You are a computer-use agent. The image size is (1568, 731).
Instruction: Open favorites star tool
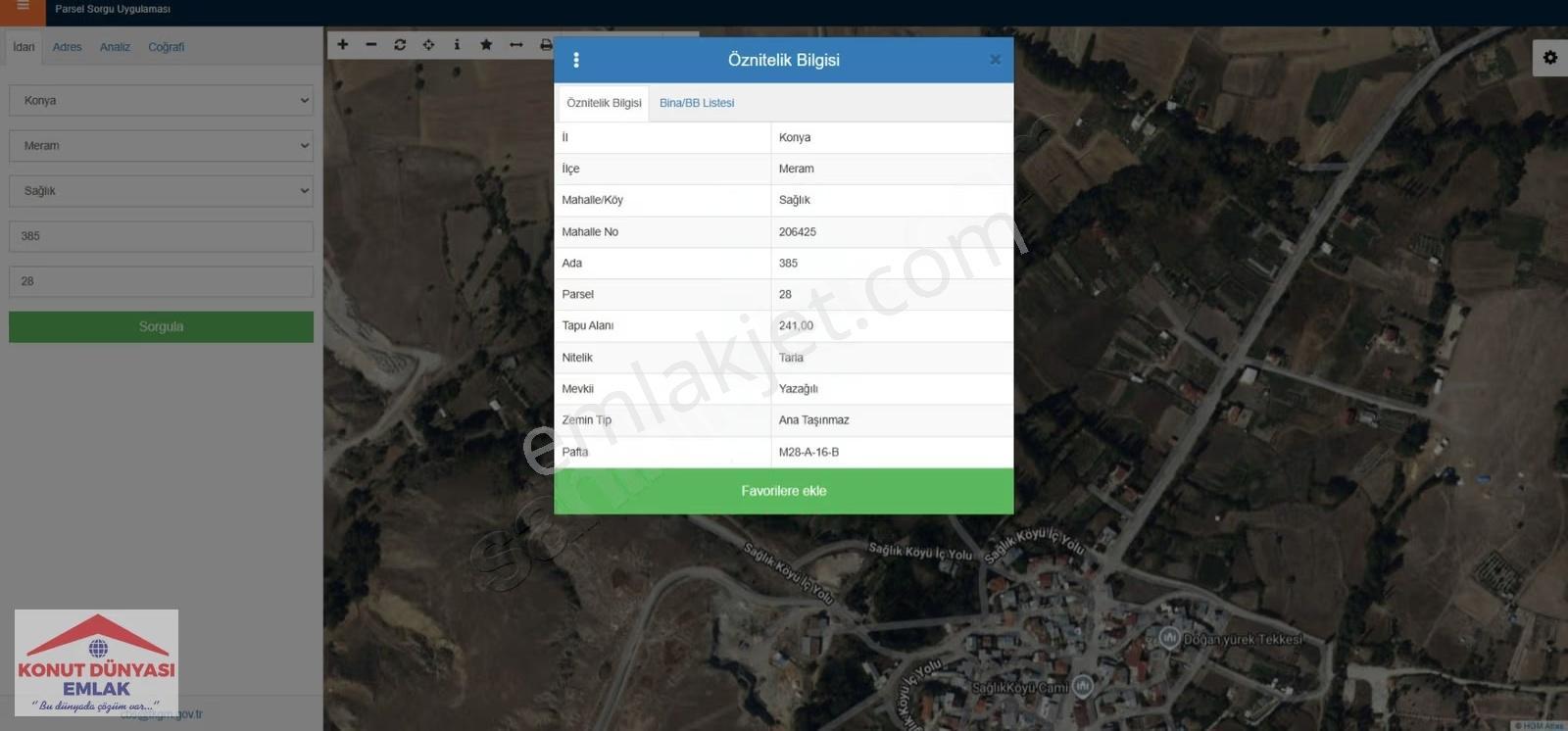coord(486,44)
